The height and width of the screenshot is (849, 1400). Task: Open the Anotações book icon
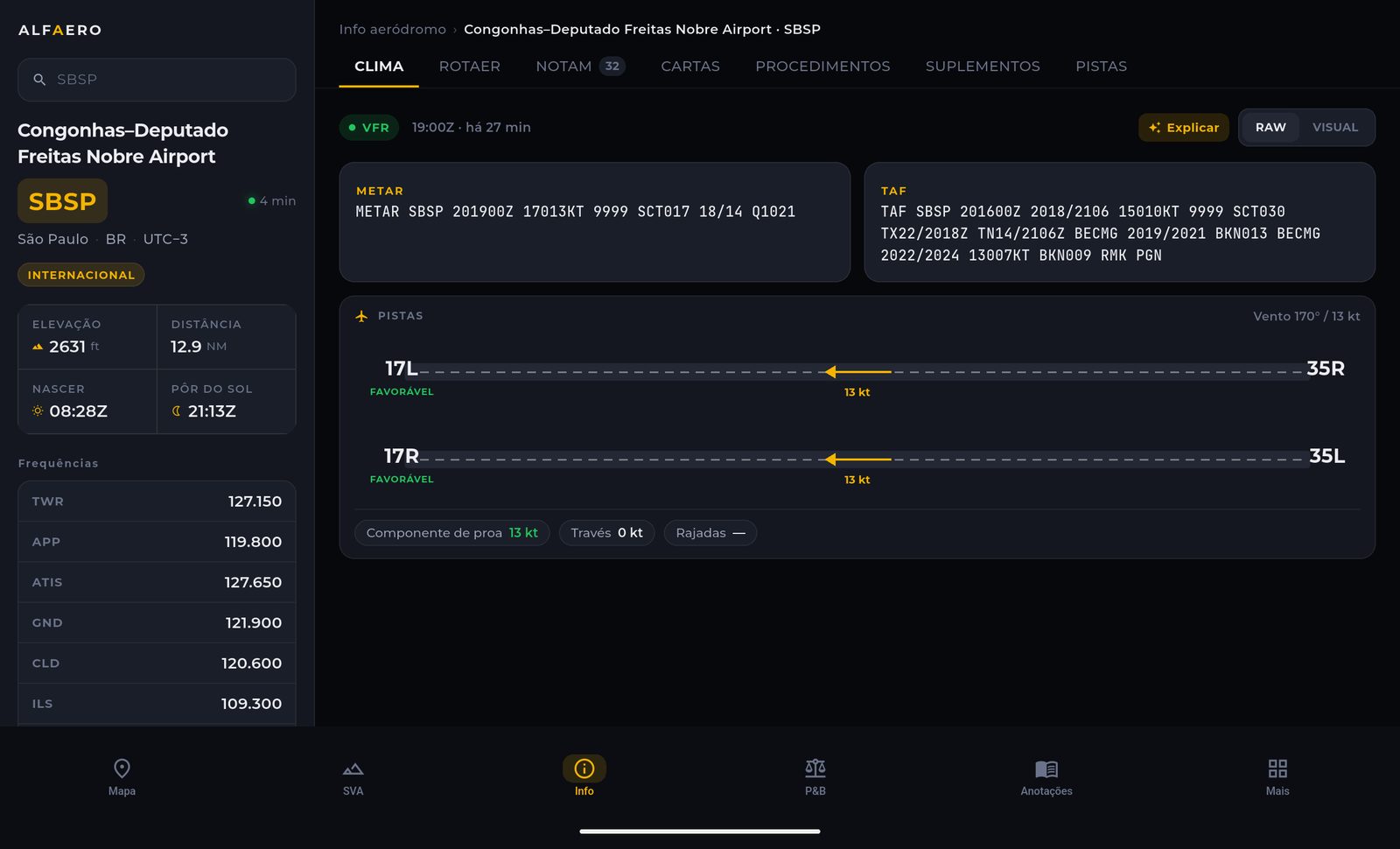click(x=1046, y=768)
